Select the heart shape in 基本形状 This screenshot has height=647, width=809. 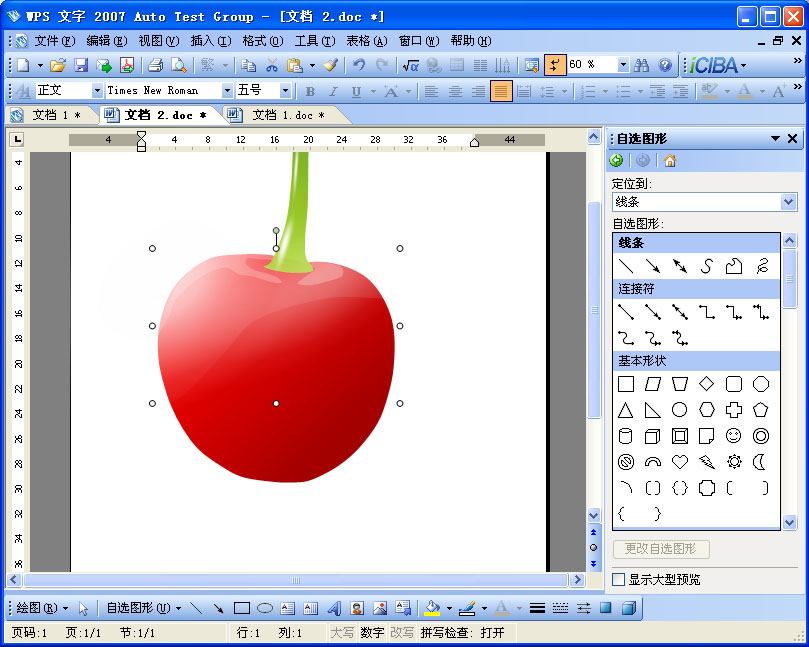(x=680, y=461)
